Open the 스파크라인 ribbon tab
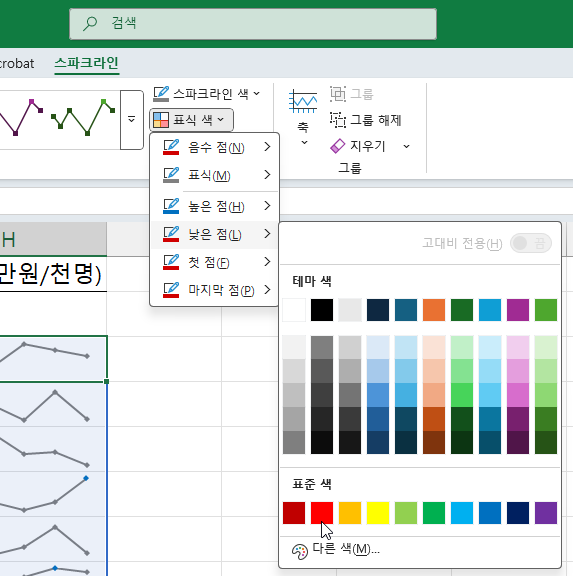Image resolution: width=573 pixels, height=576 pixels. (x=87, y=63)
